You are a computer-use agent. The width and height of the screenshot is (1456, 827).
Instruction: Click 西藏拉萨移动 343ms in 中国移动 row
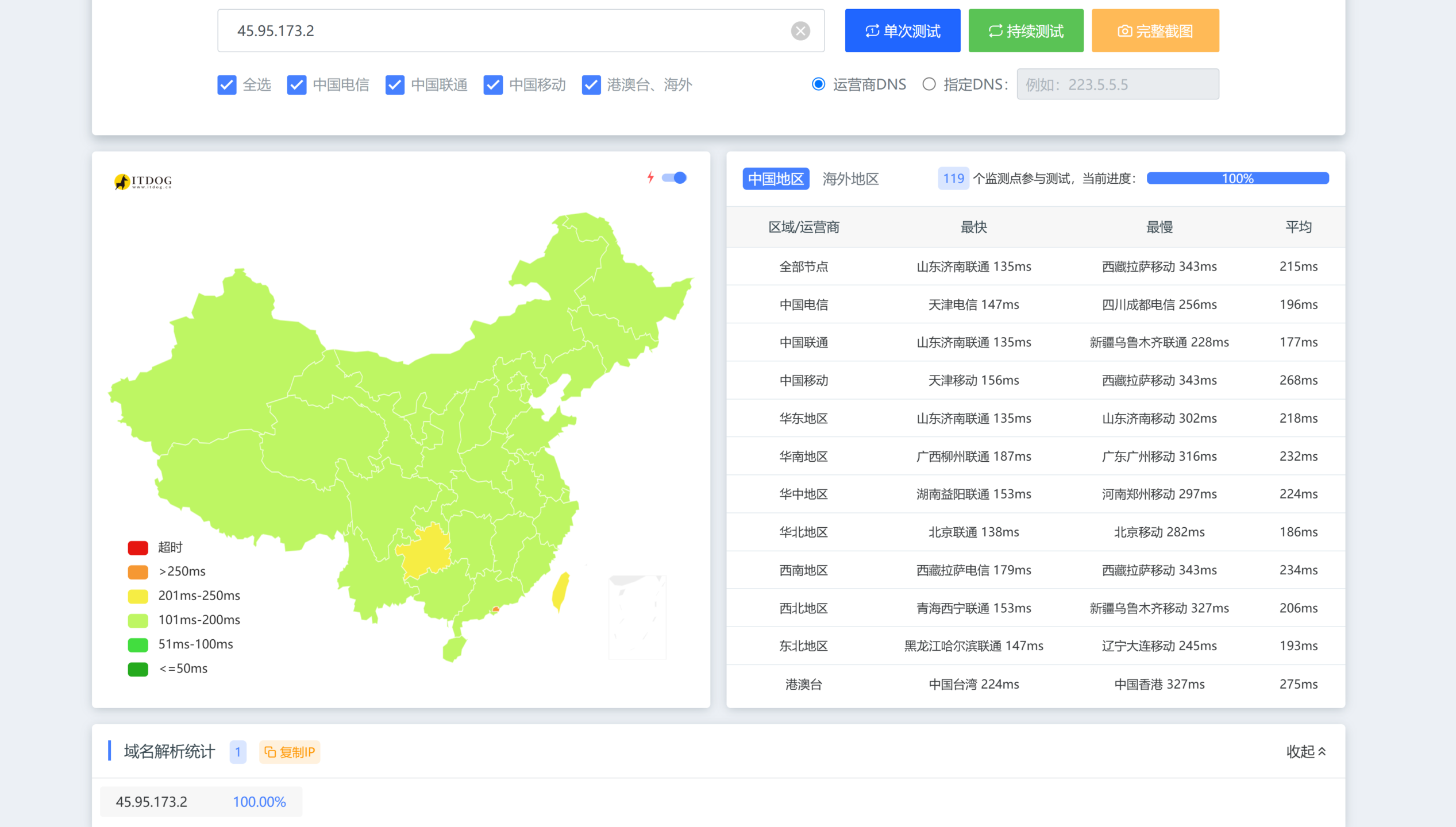click(x=1159, y=380)
